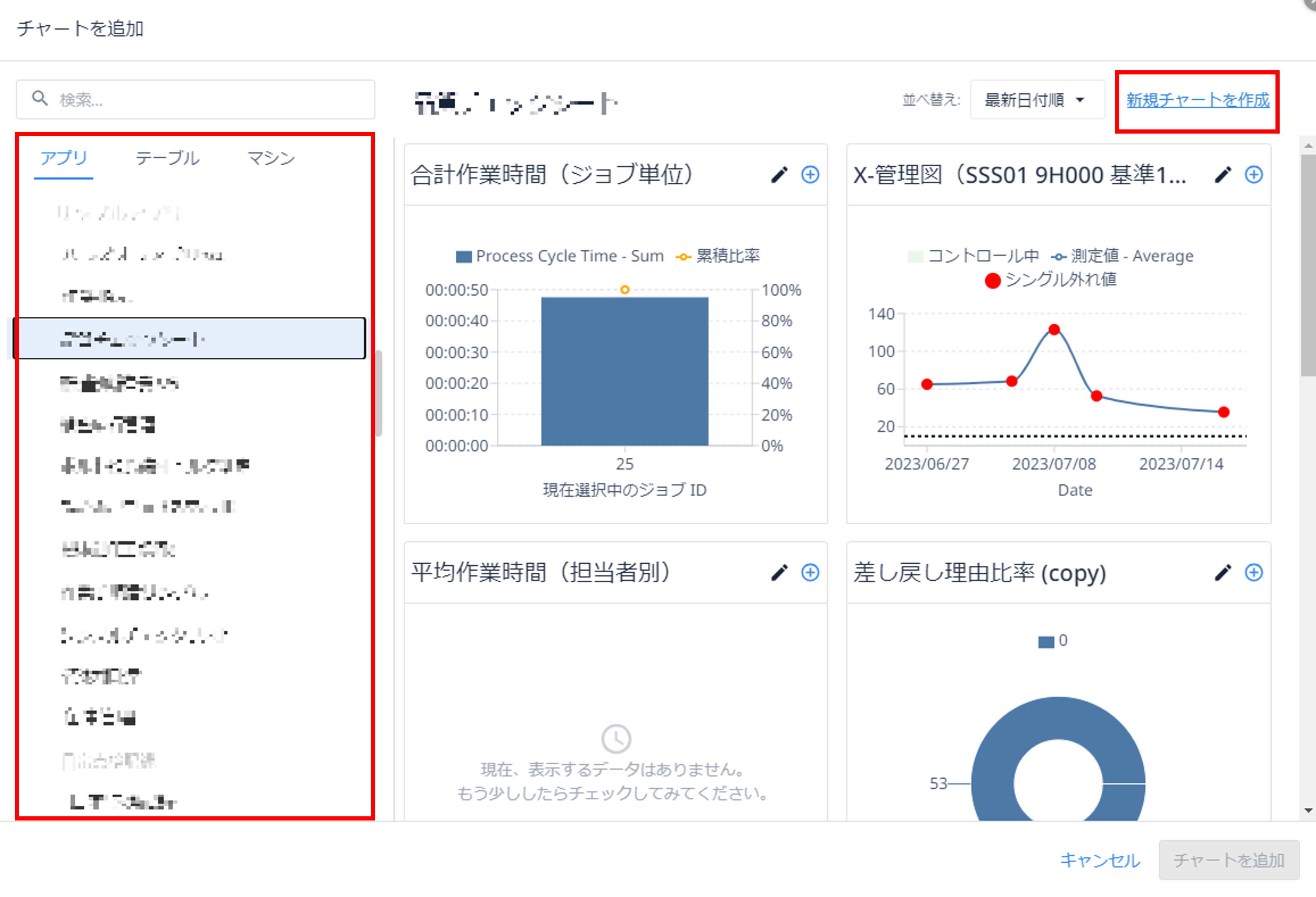Click the 差し戻し理由比率 (copy) chart title
1316x897 pixels.
click(980, 573)
